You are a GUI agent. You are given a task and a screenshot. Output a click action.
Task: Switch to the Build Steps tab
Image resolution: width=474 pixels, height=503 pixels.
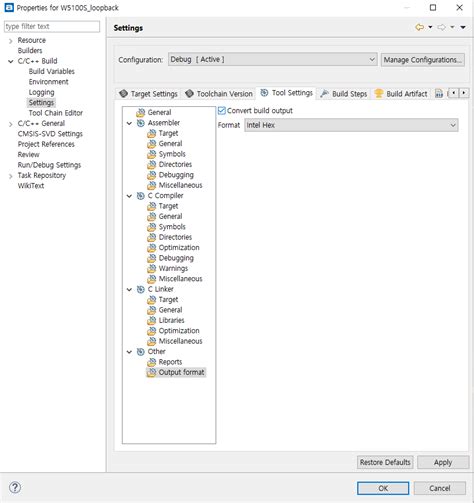tap(344, 94)
